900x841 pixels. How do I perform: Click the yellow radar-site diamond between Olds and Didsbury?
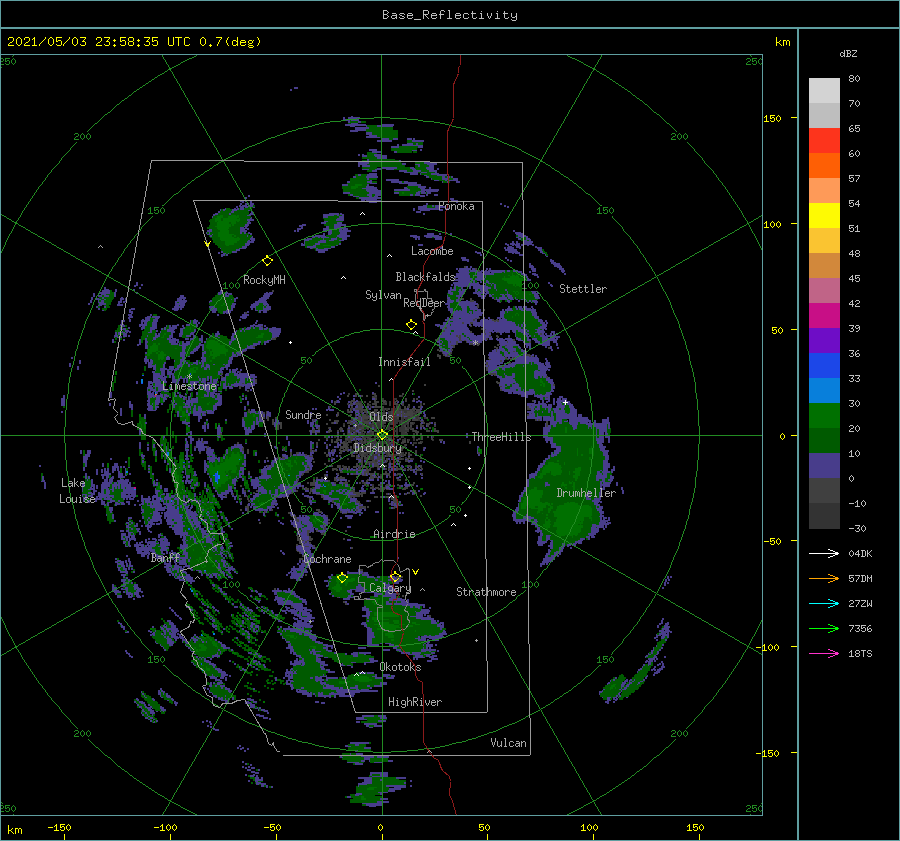point(382,435)
